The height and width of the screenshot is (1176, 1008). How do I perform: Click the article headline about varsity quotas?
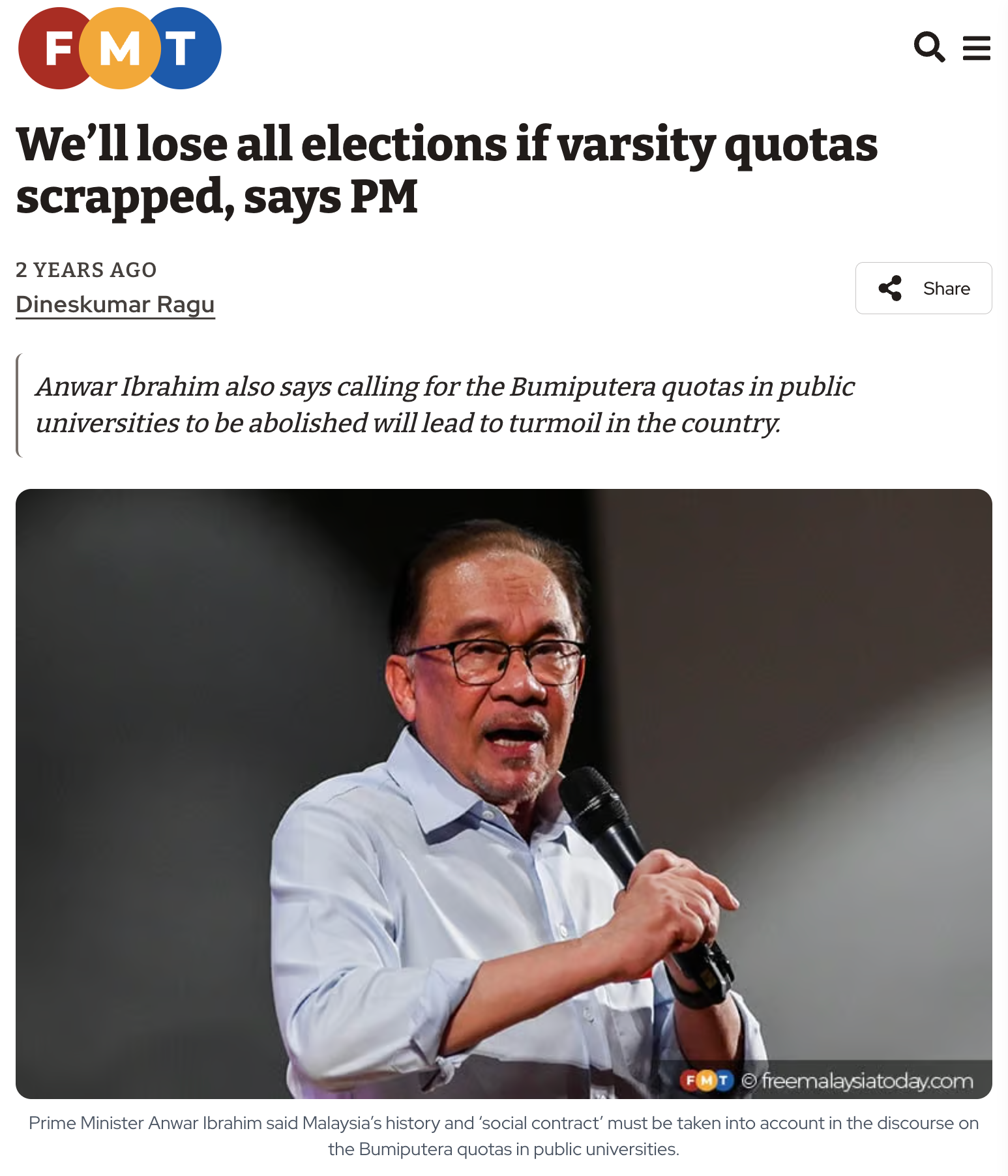pos(446,169)
